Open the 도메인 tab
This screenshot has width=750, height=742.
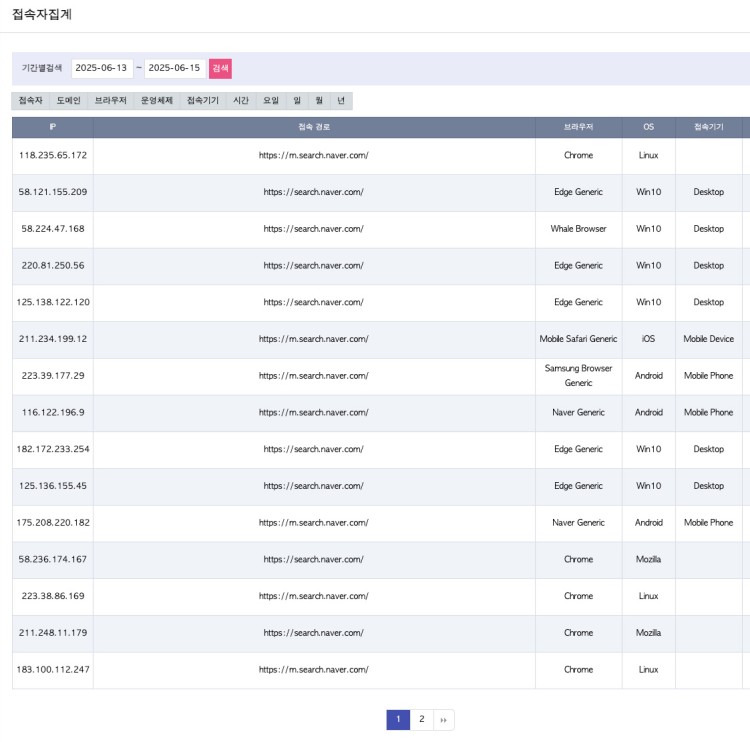pos(69,101)
